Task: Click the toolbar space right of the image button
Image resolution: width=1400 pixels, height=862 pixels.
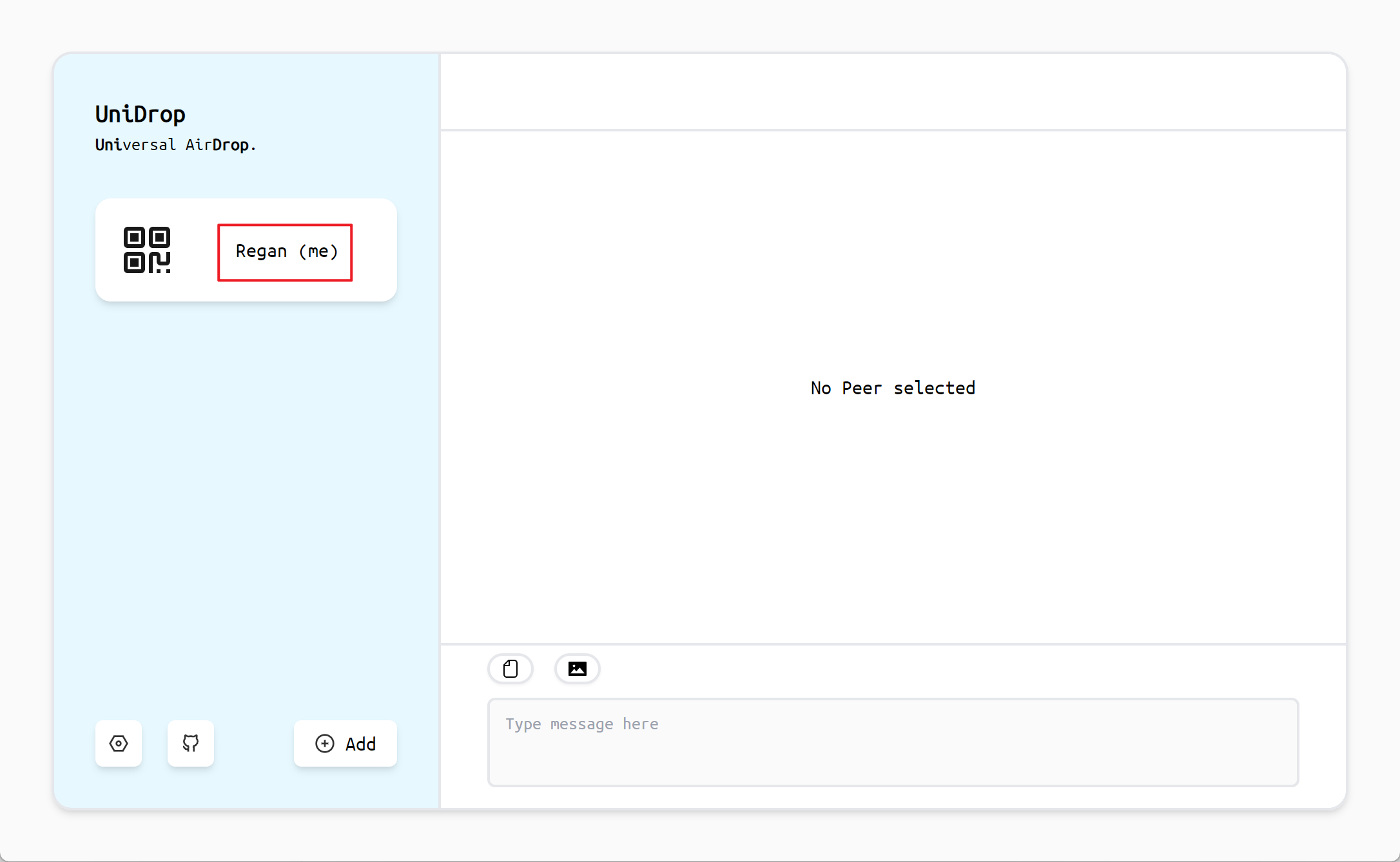Action: click(x=902, y=669)
